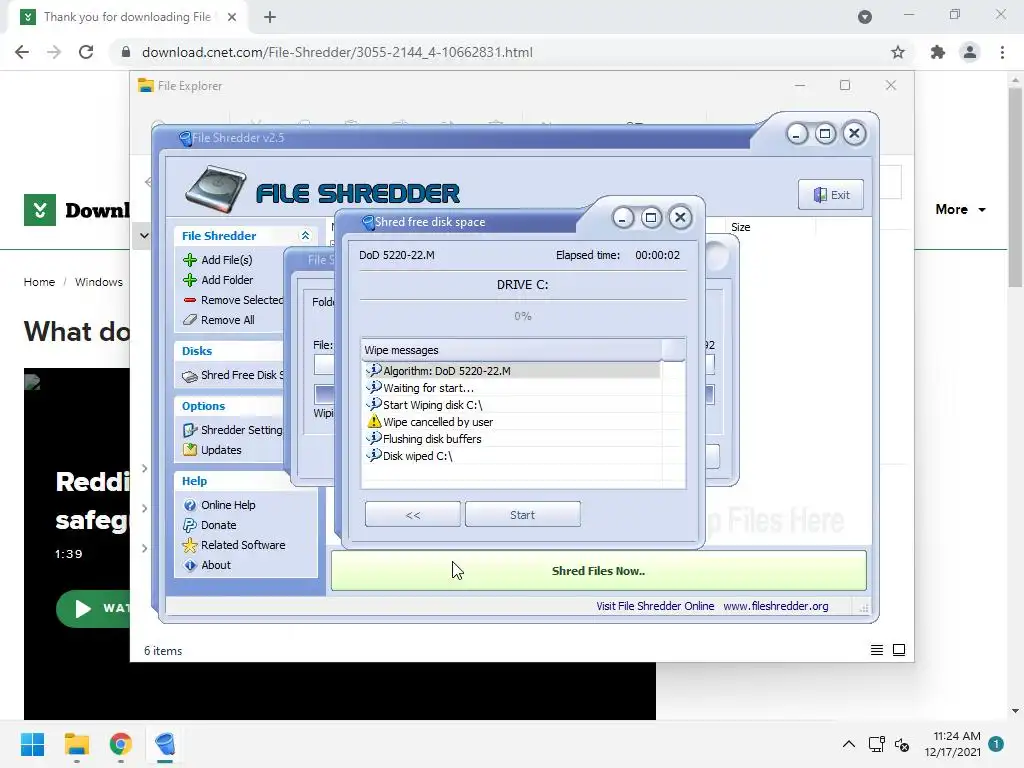Click the warning icon beside Wipe cancelled by user
Viewport: 1024px width, 768px height.
(374, 422)
